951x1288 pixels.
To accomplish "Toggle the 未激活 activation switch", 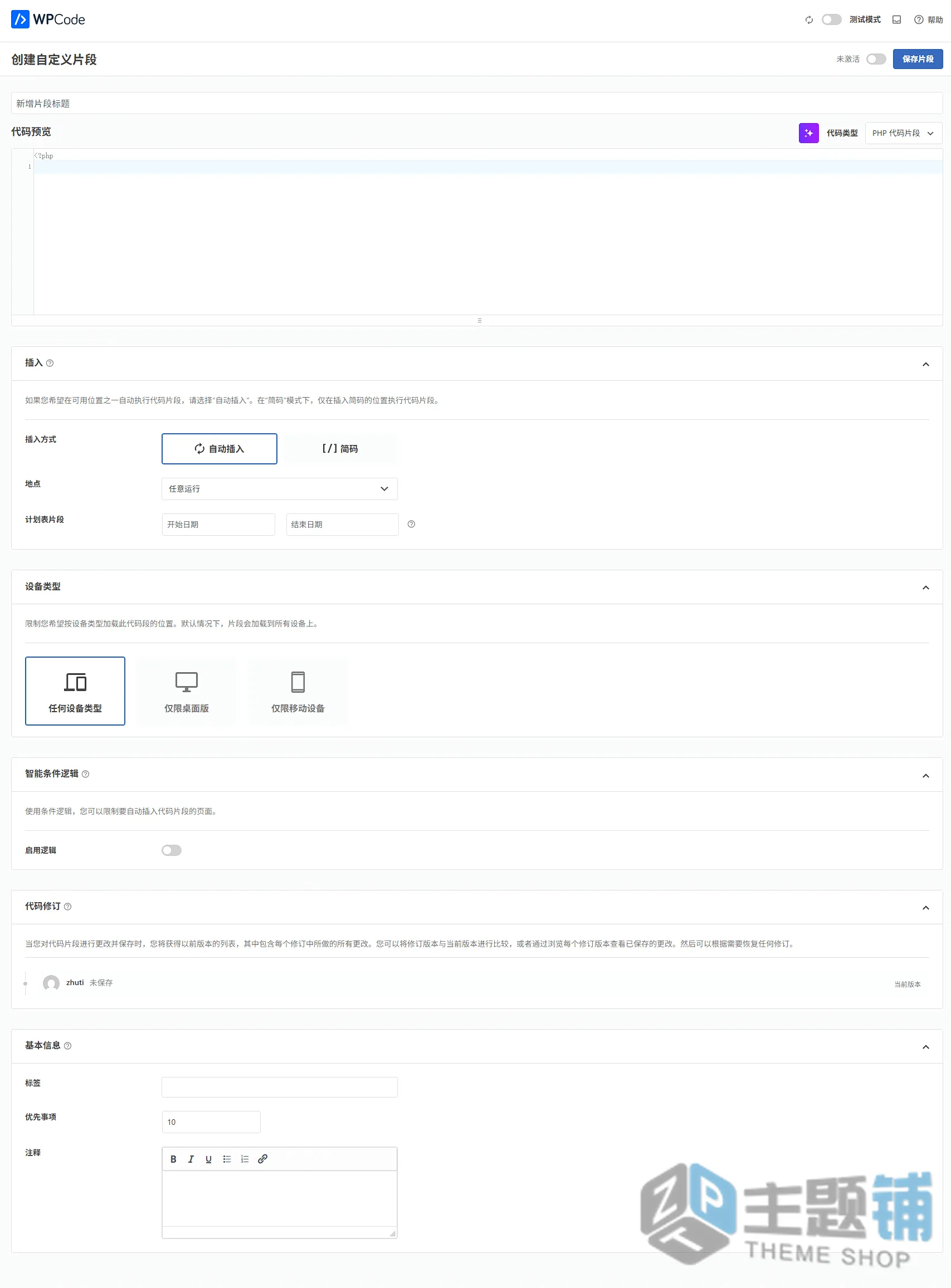I will tap(876, 59).
